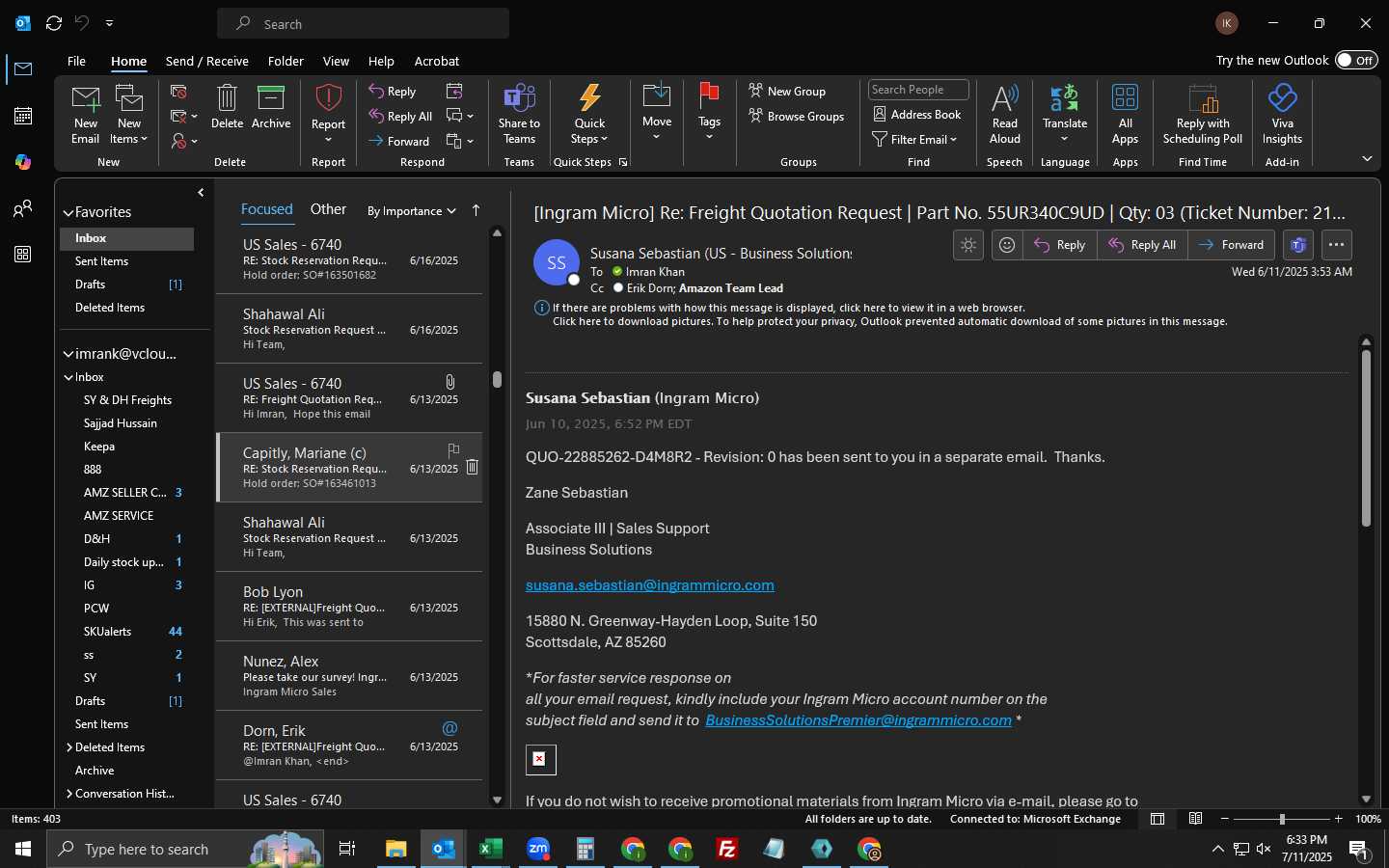Viewport: 1389px width, 868px height.
Task: Open Excel from taskbar
Action: (490, 849)
